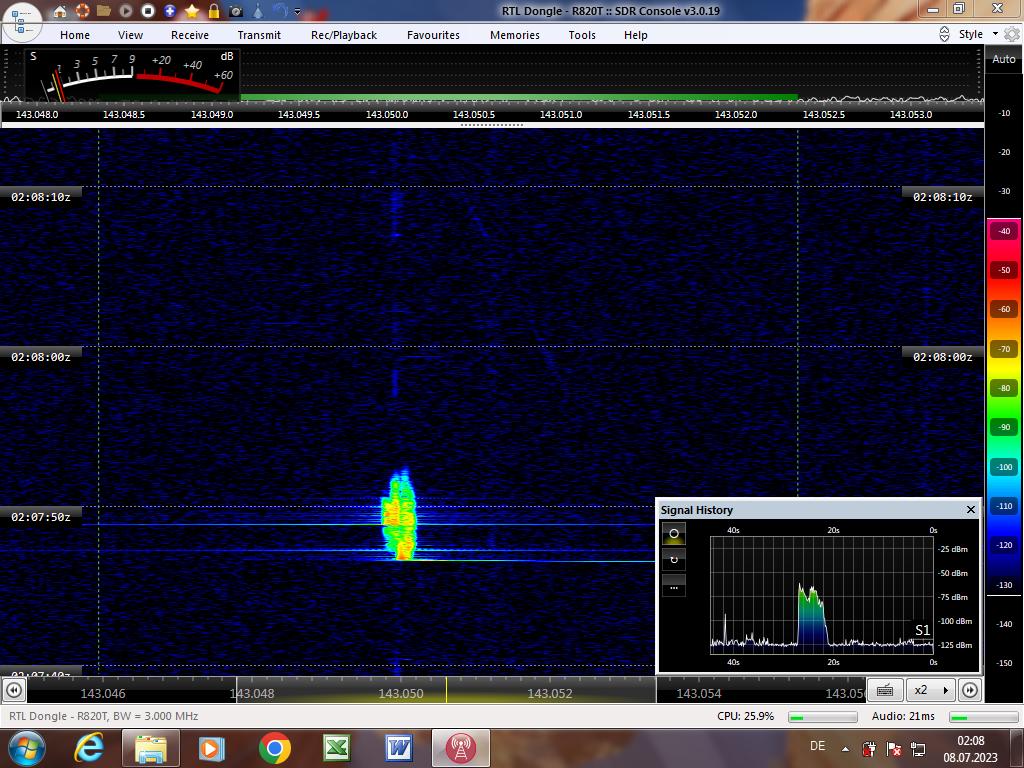
Task: Open the Memories ribbon tab
Action: click(x=515, y=35)
